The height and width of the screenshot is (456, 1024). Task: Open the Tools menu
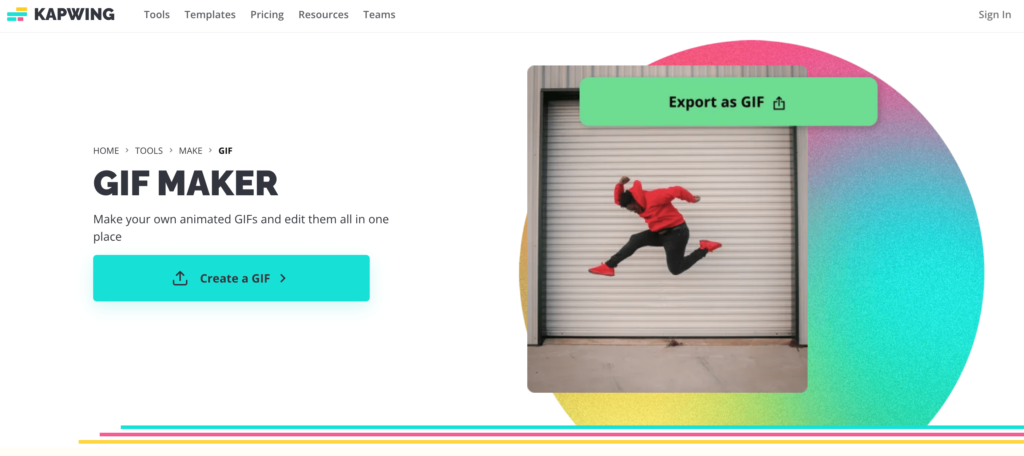156,15
